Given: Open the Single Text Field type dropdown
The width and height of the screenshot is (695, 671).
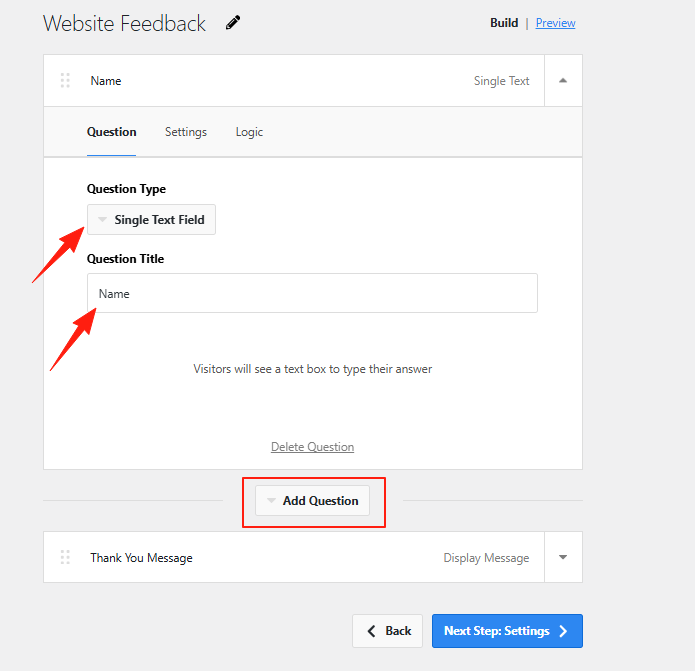Looking at the screenshot, I should pos(151,220).
